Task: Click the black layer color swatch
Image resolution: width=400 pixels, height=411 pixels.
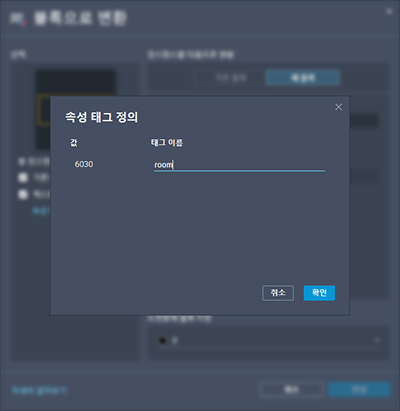Action: 162,341
